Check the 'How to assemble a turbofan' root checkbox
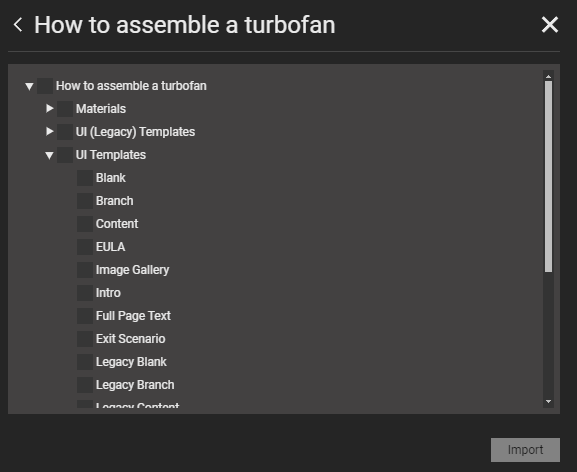The image size is (577, 472). tap(45, 86)
